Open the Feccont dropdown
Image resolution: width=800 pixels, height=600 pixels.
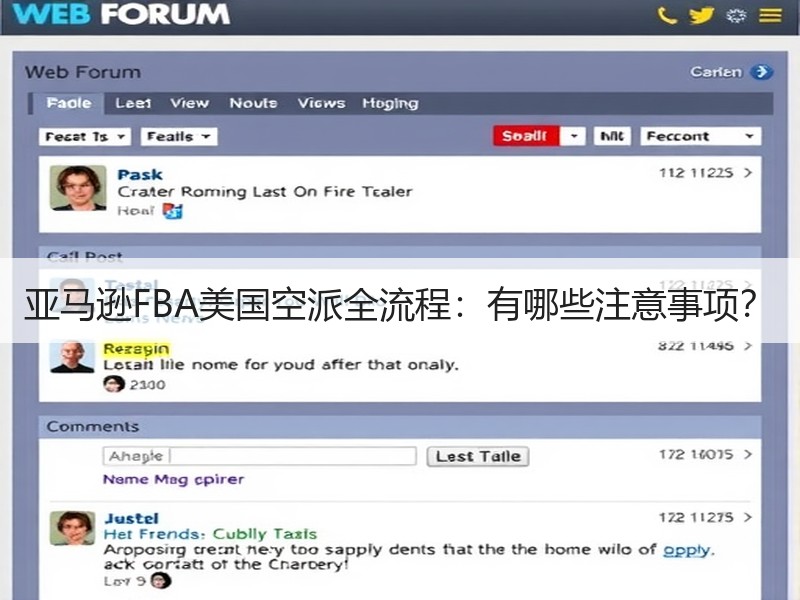point(701,136)
